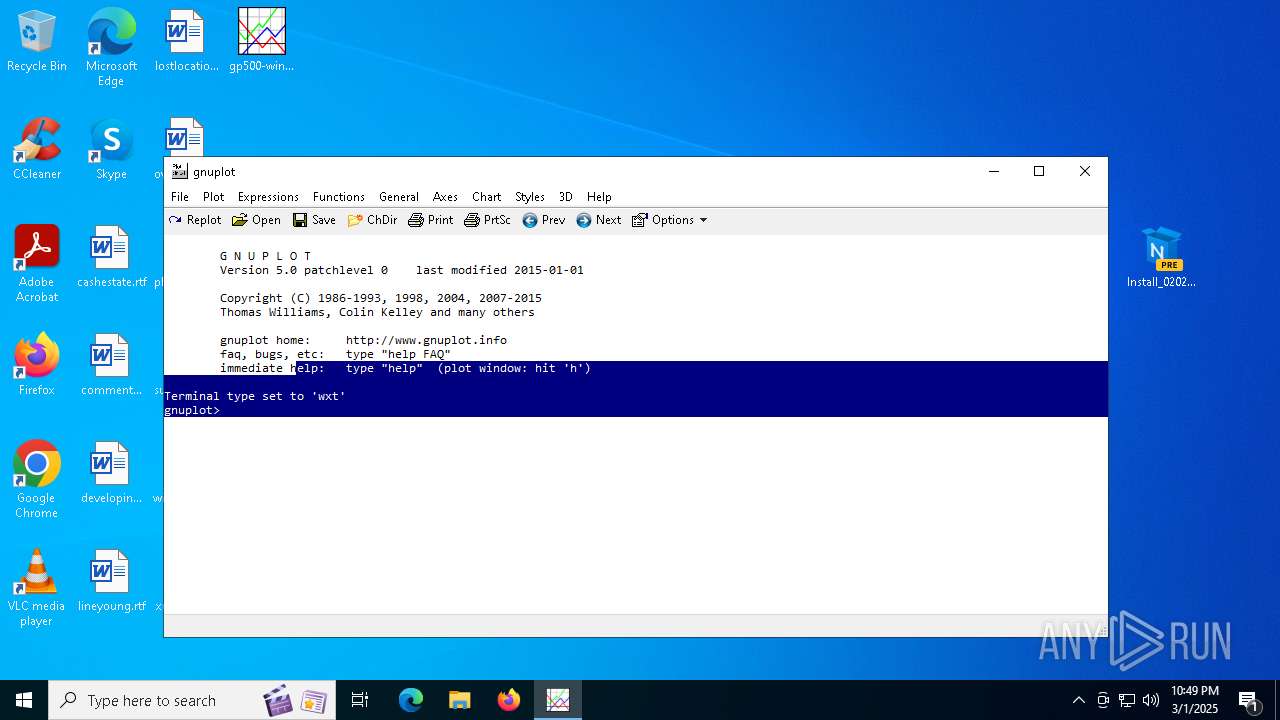Click the gnuplot title bar icon

pos(179,171)
